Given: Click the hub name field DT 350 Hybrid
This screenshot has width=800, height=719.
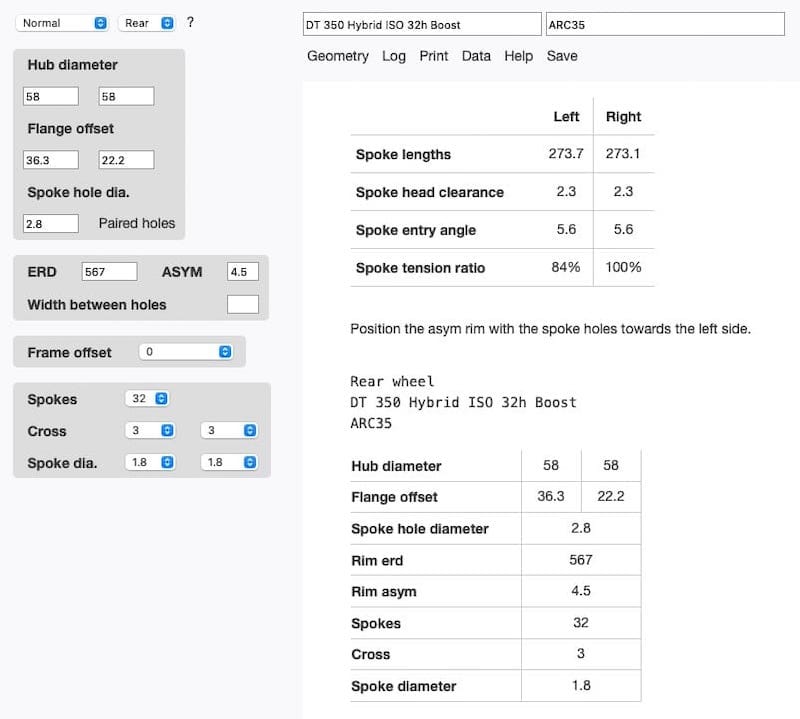Looking at the screenshot, I should [x=422, y=24].
